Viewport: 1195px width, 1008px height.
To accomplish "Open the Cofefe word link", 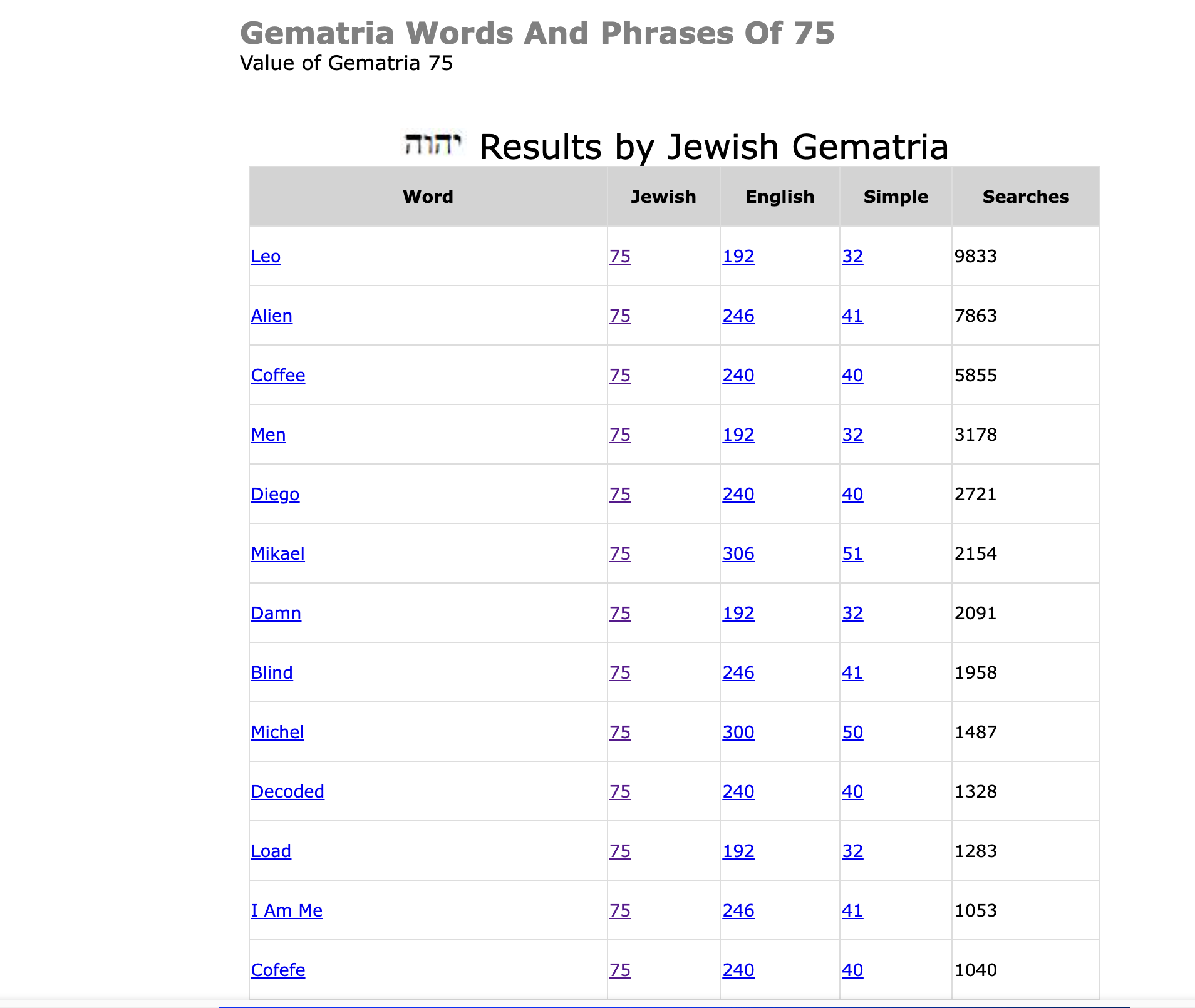I will point(278,970).
